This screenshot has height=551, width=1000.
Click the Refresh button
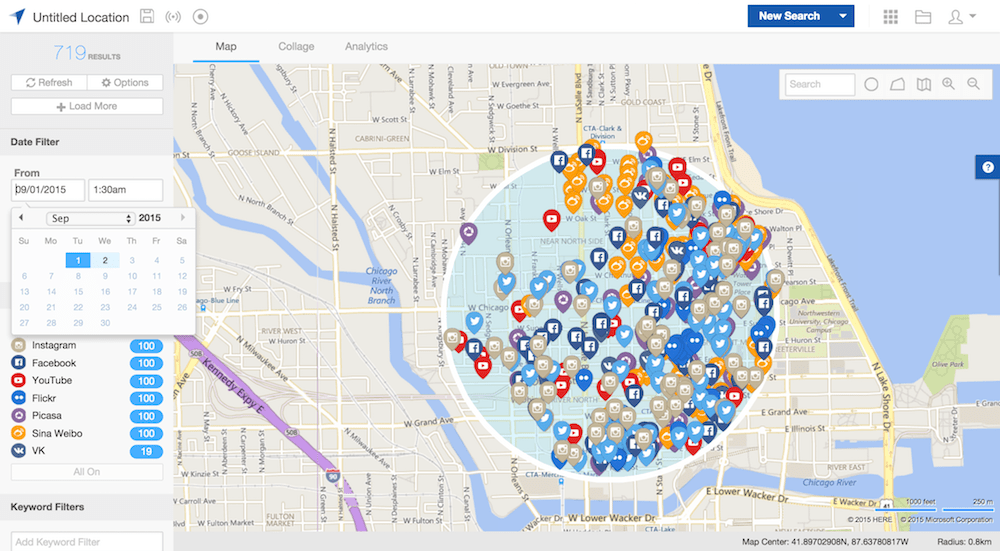(49, 82)
